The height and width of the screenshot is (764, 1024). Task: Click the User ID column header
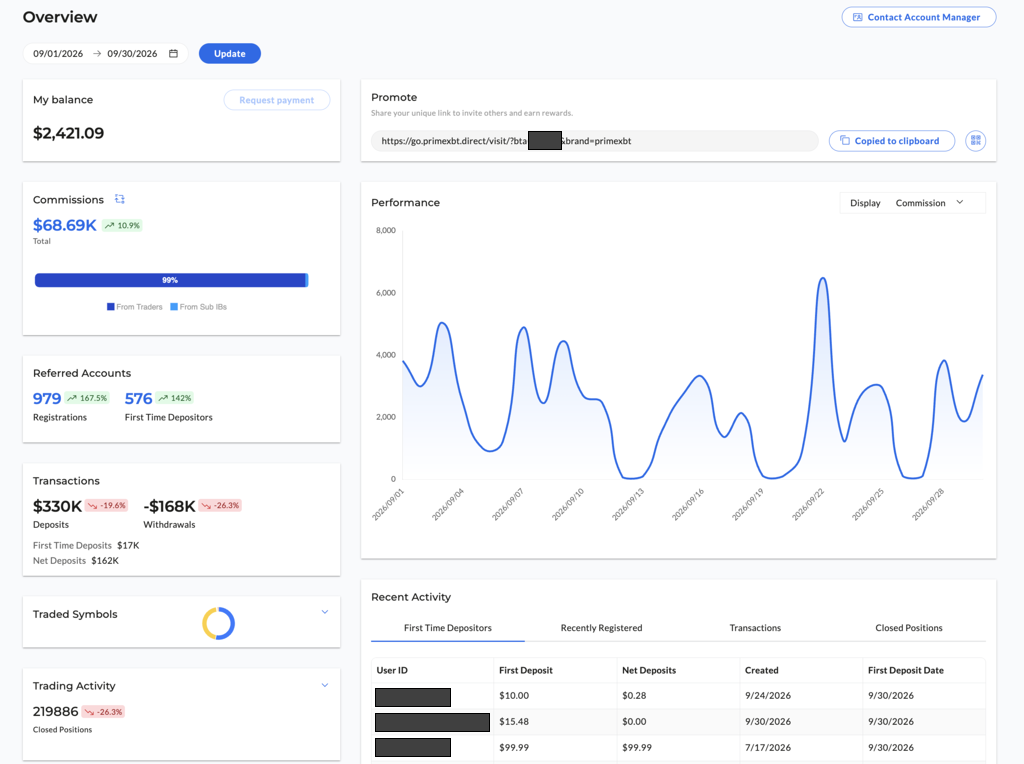(x=392, y=670)
